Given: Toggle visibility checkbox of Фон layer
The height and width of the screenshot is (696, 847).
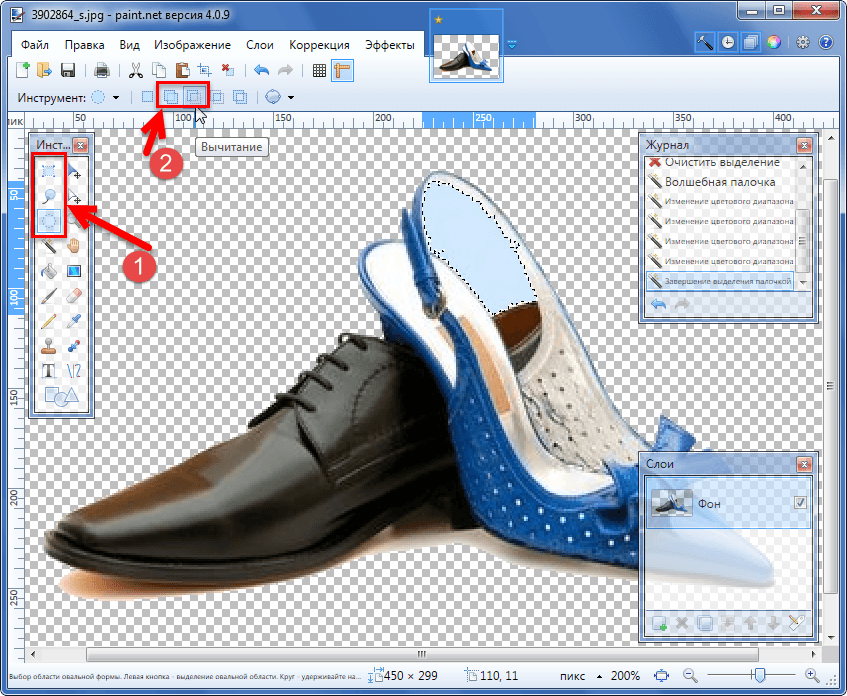Looking at the screenshot, I should 800,503.
